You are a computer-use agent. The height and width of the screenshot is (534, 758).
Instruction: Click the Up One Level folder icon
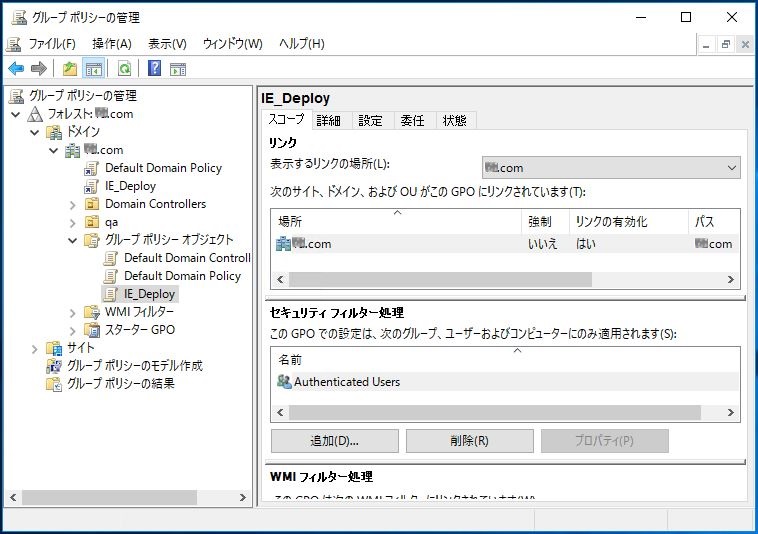coord(69,69)
